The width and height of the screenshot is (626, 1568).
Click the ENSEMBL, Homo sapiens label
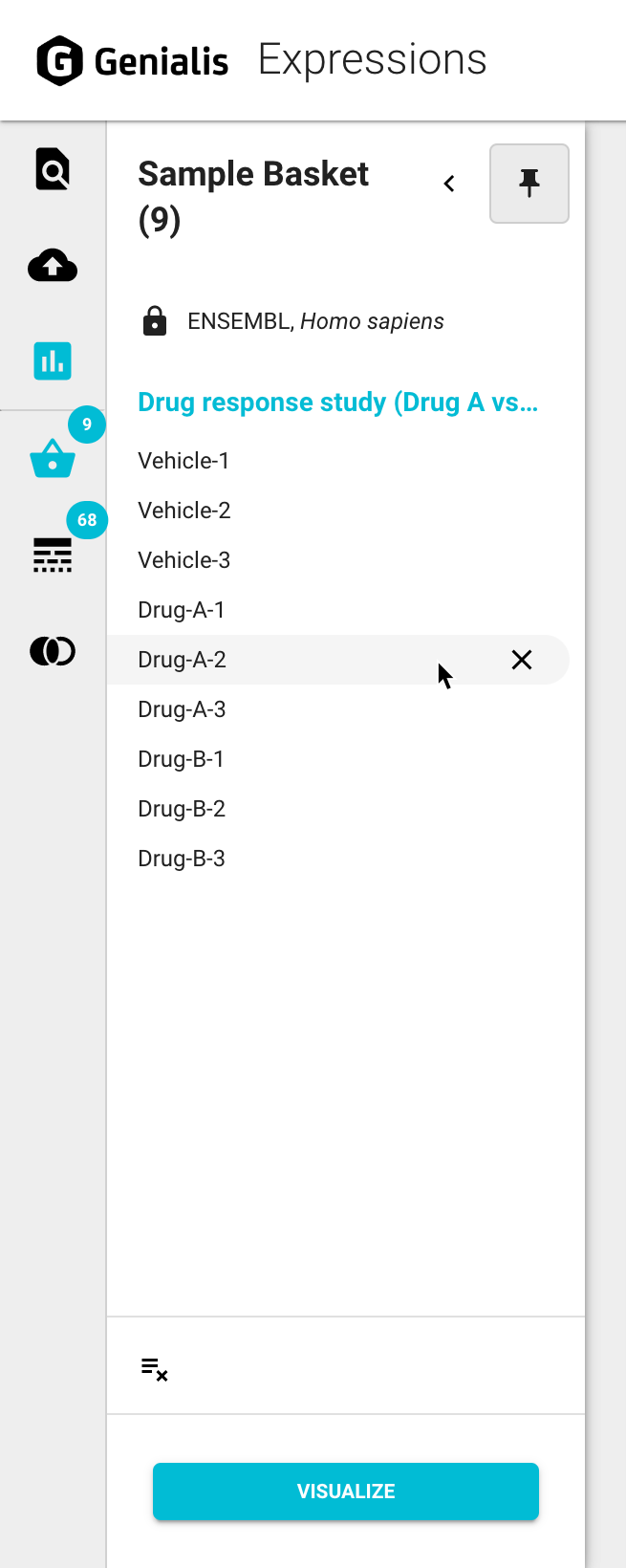click(314, 320)
